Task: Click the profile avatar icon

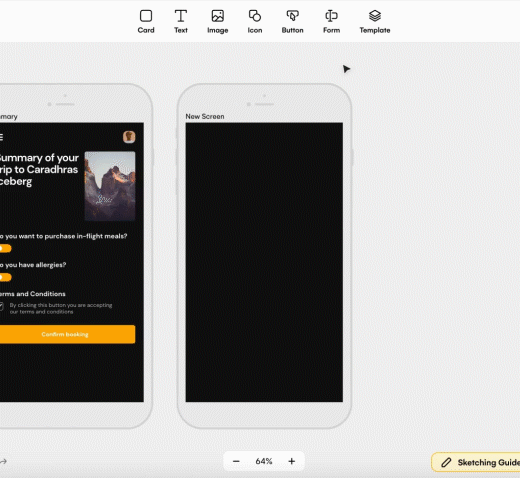Action: click(129, 137)
